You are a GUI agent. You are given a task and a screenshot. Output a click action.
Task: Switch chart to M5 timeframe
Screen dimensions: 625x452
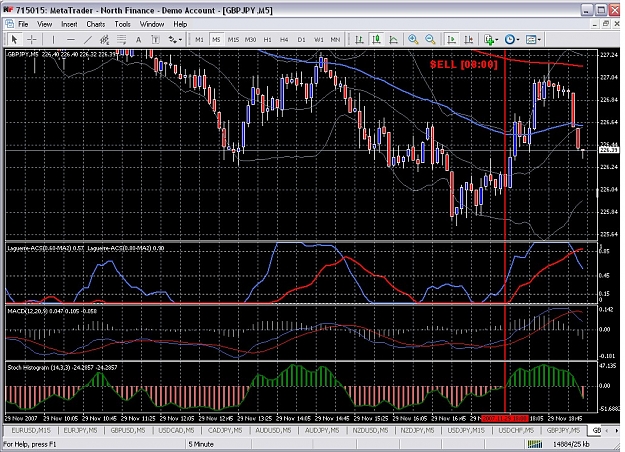coord(216,39)
